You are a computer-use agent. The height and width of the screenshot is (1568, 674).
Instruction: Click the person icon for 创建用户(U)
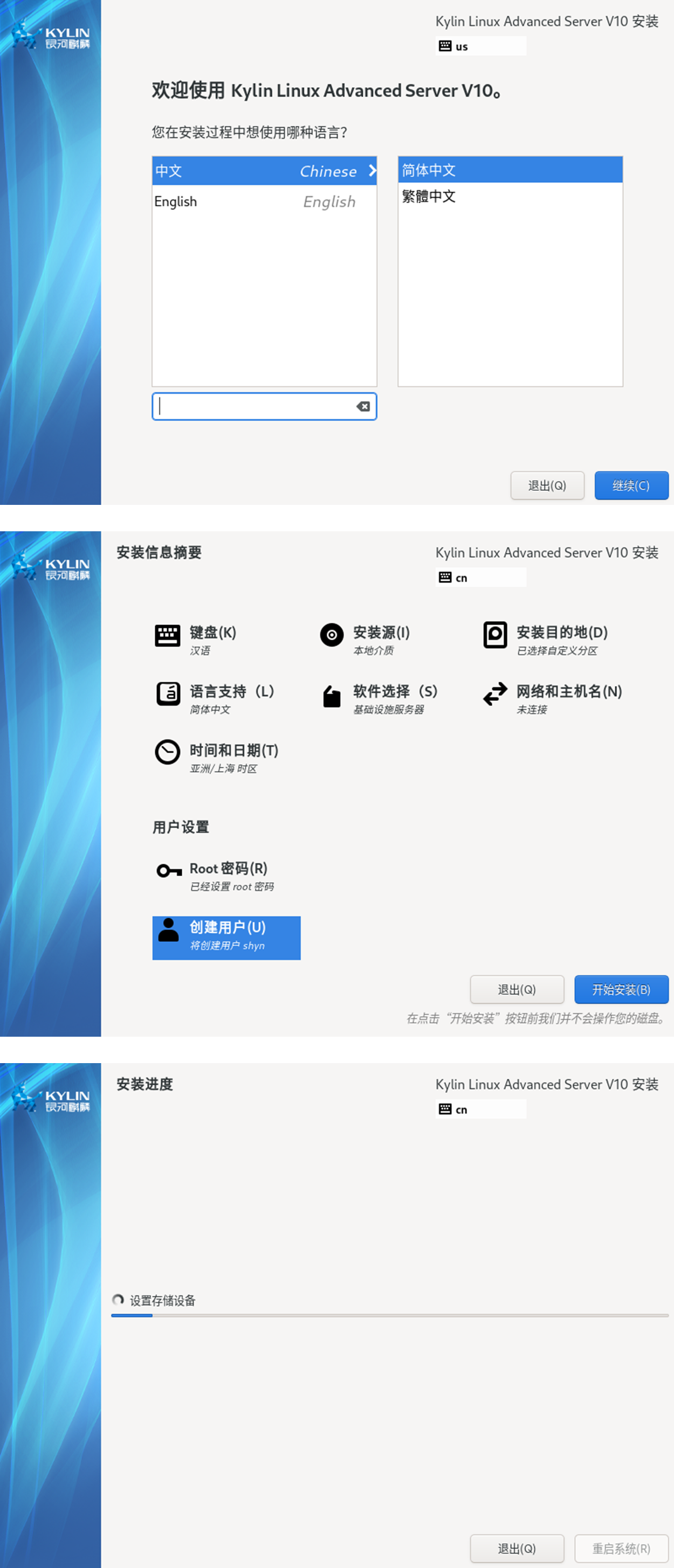[168, 929]
